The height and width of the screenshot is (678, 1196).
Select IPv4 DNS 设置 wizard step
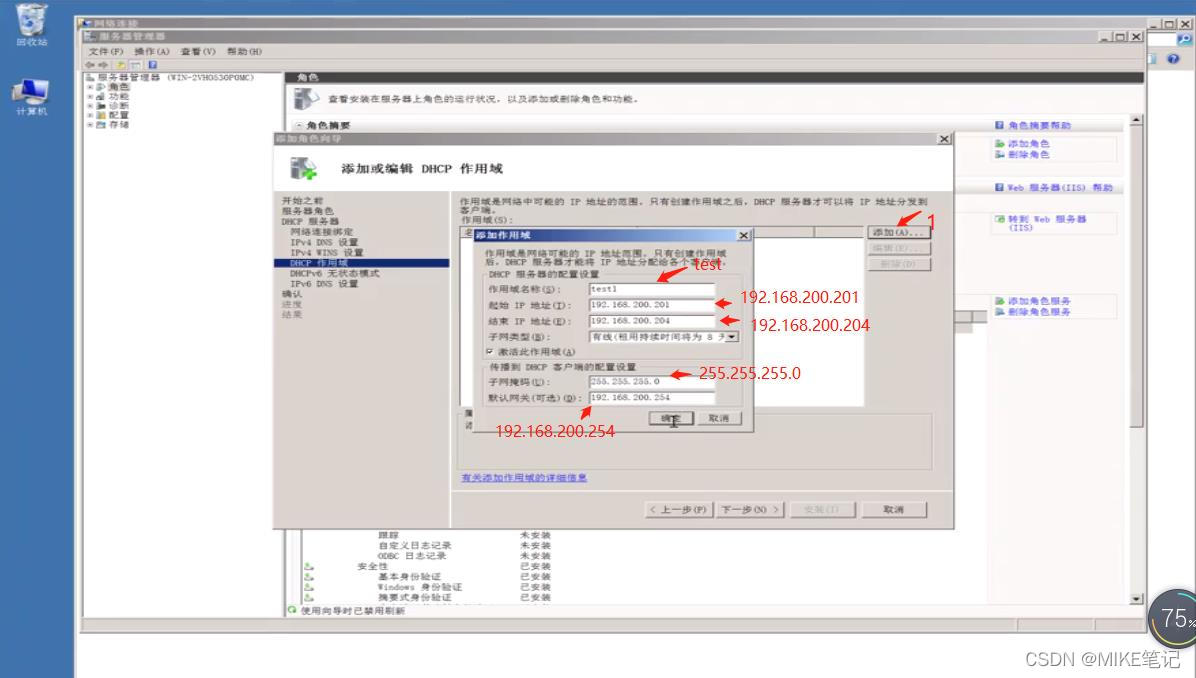coord(323,242)
